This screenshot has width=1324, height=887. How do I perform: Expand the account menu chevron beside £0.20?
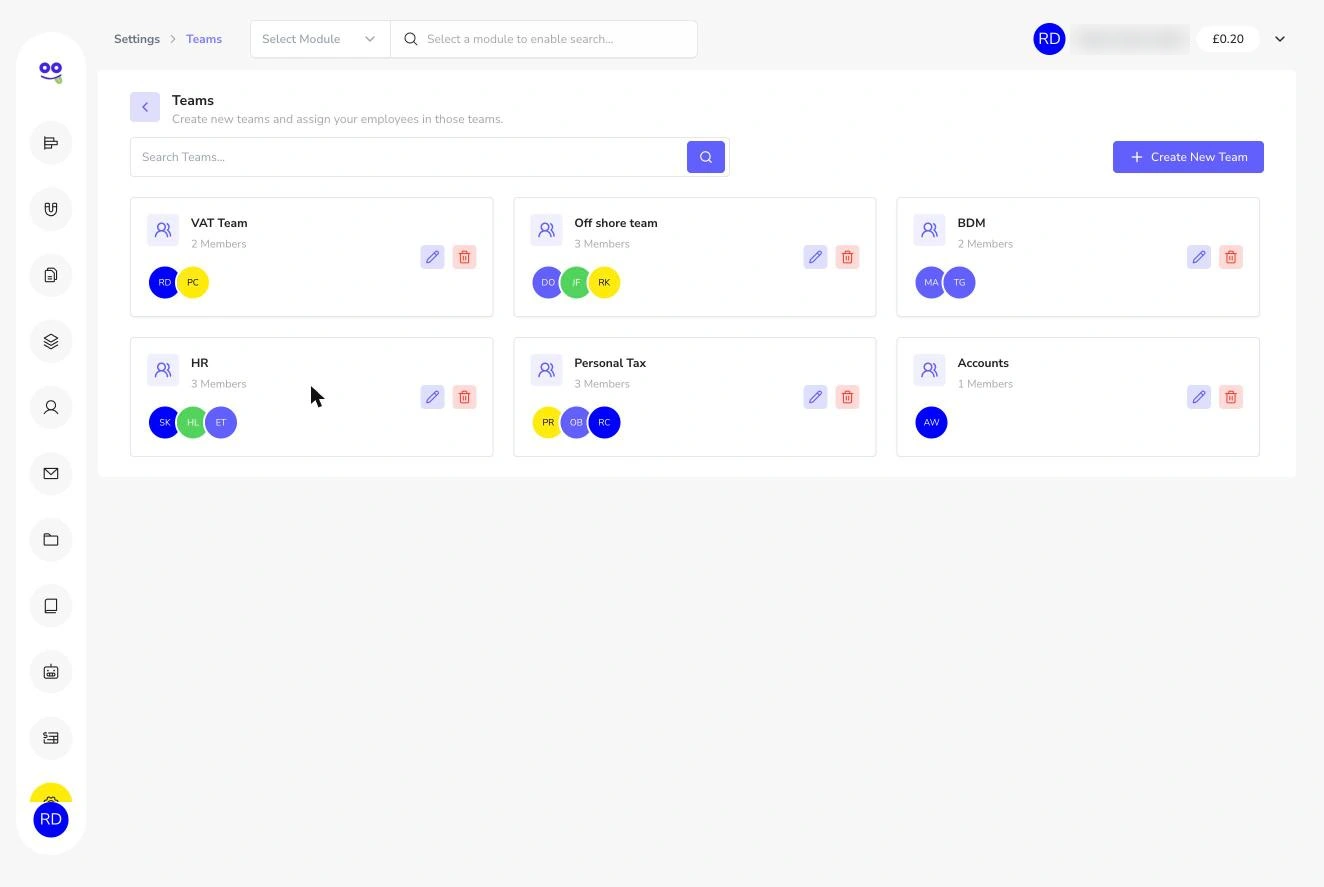pyautogui.click(x=1280, y=39)
